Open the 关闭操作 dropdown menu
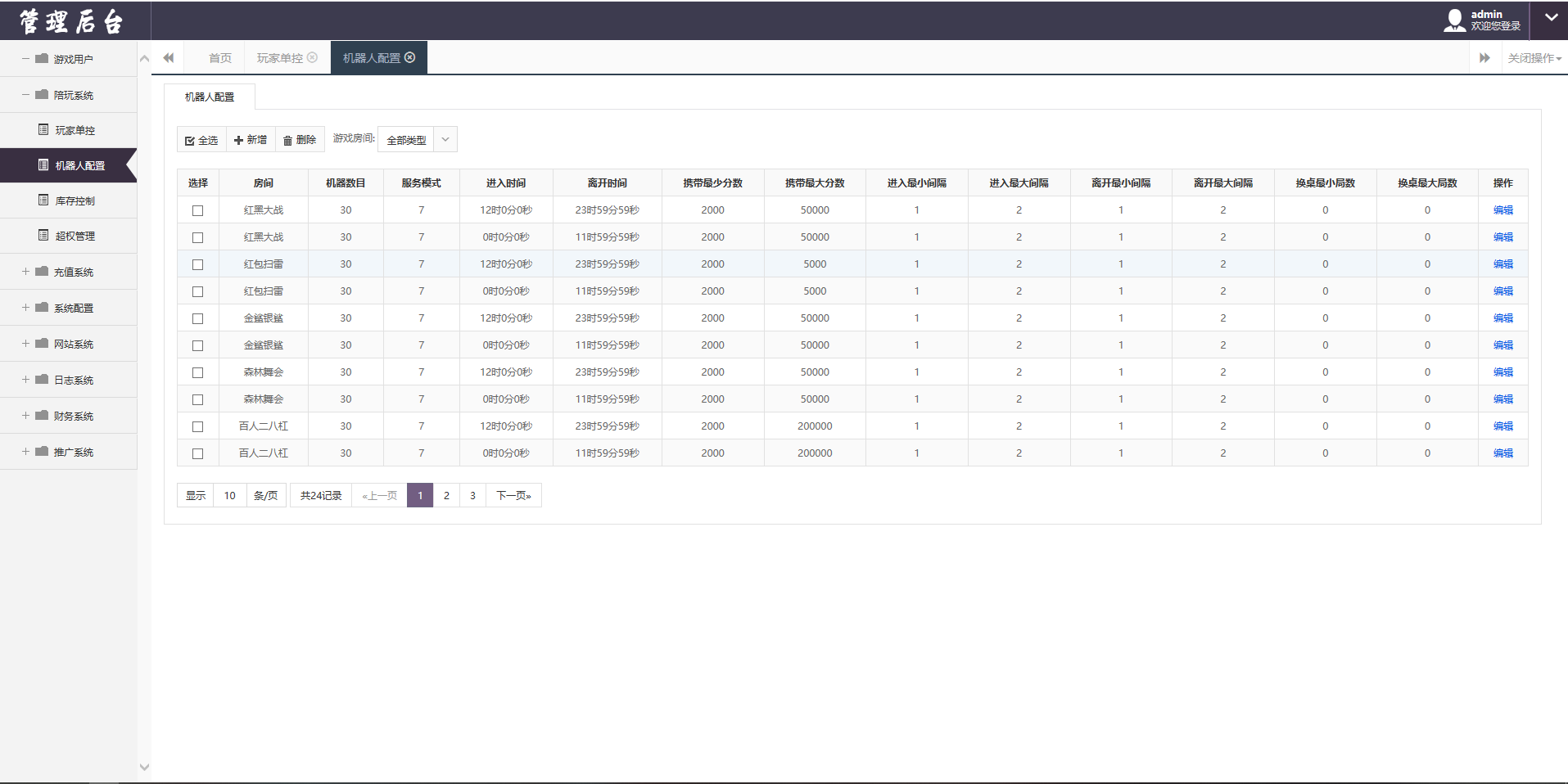The width and height of the screenshot is (1568, 784). coord(1534,58)
